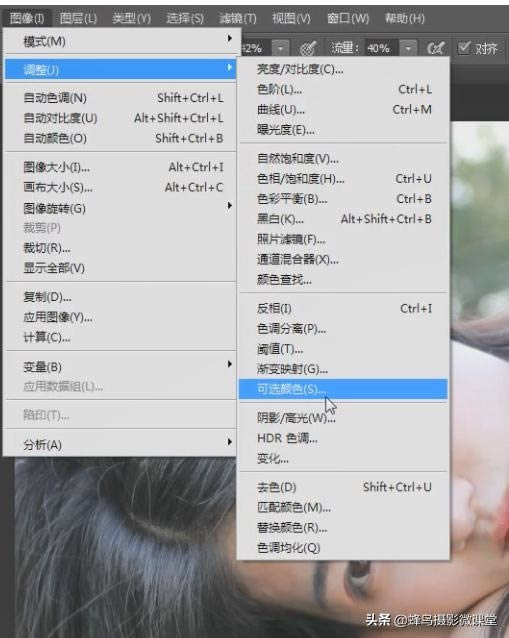Screen dimensions: 509x638
Task: Expand the 图像旋转(G) submenu
Action: pos(120,208)
